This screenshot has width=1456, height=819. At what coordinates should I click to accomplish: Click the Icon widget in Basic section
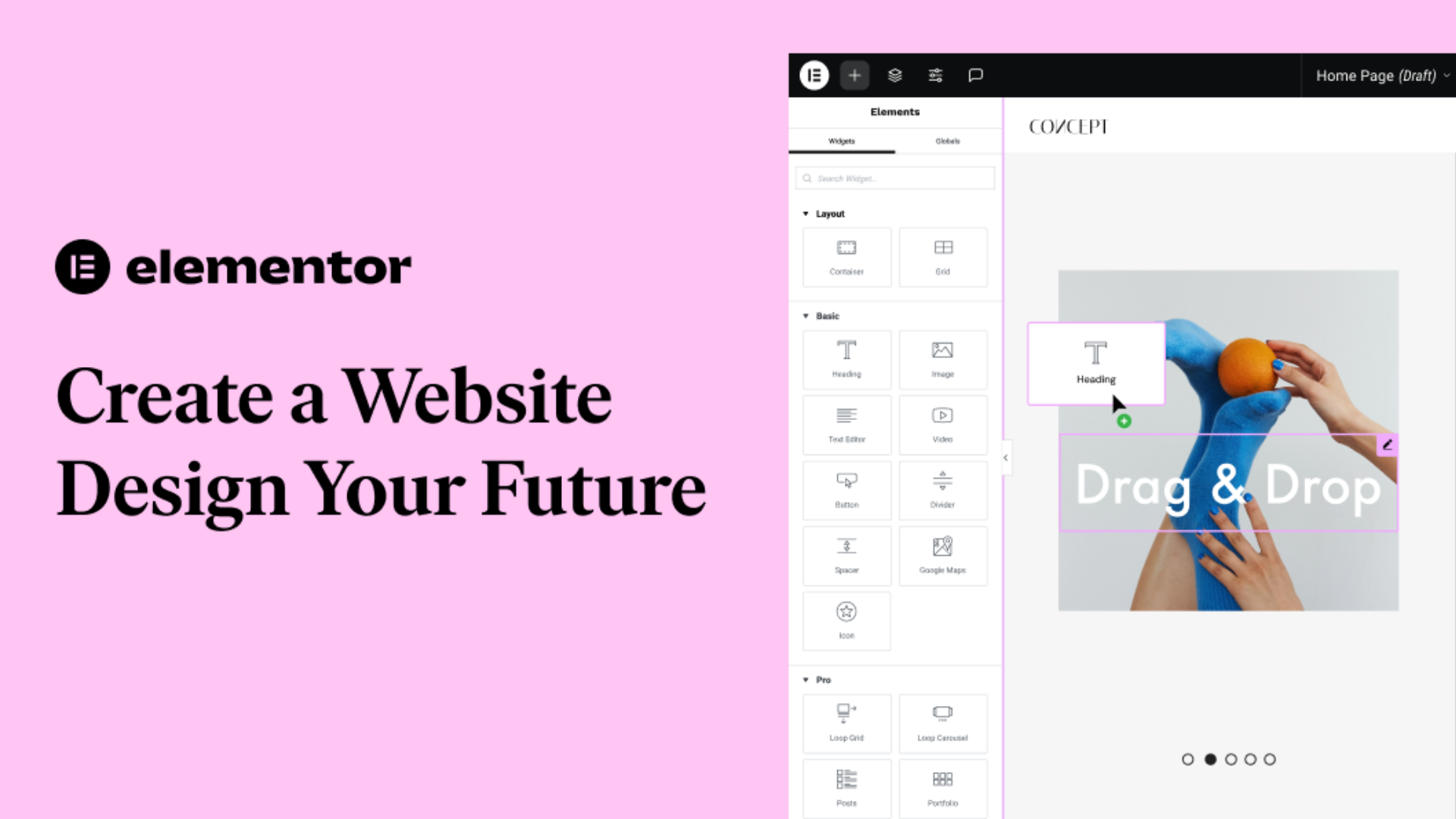846,619
